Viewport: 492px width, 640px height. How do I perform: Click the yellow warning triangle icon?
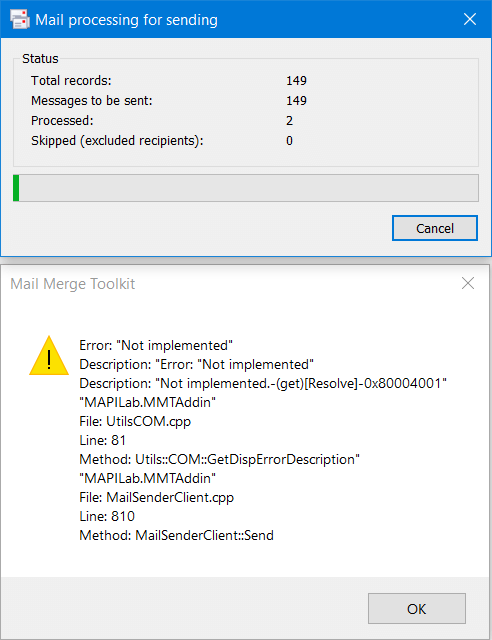point(49,356)
